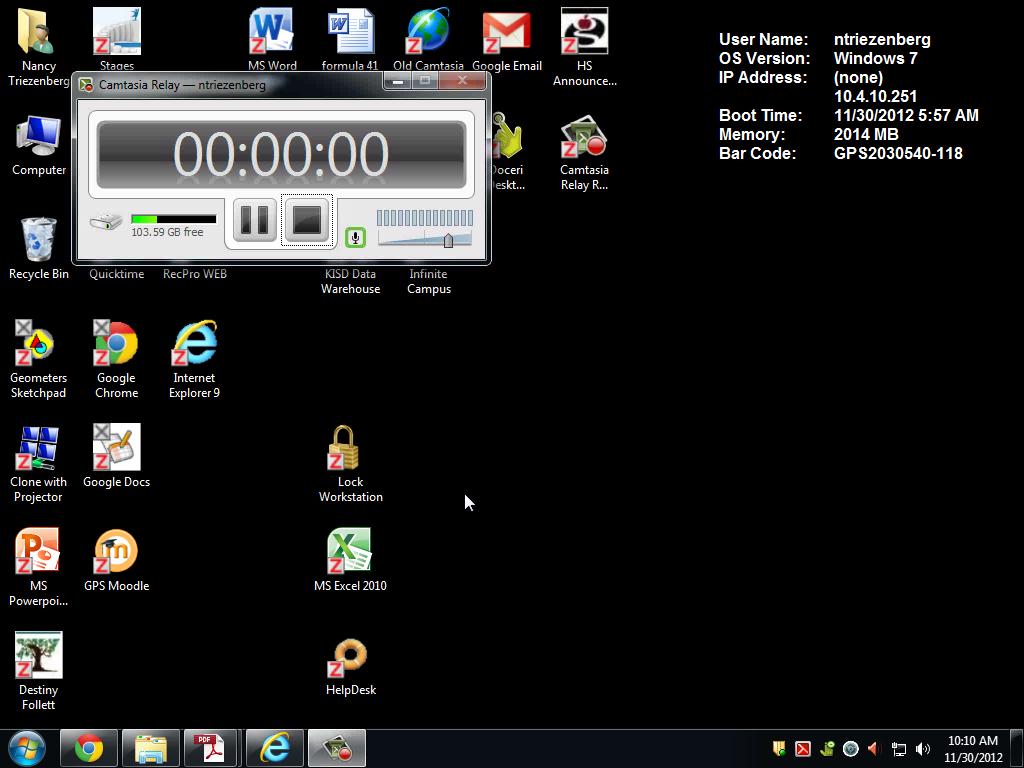Open the Doceri Desktop shortcut icon
This screenshot has width=1024, height=768.
point(507,153)
